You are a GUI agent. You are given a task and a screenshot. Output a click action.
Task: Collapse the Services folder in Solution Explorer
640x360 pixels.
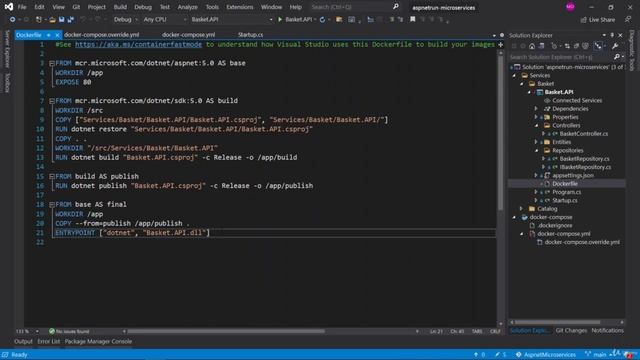[x=514, y=75]
